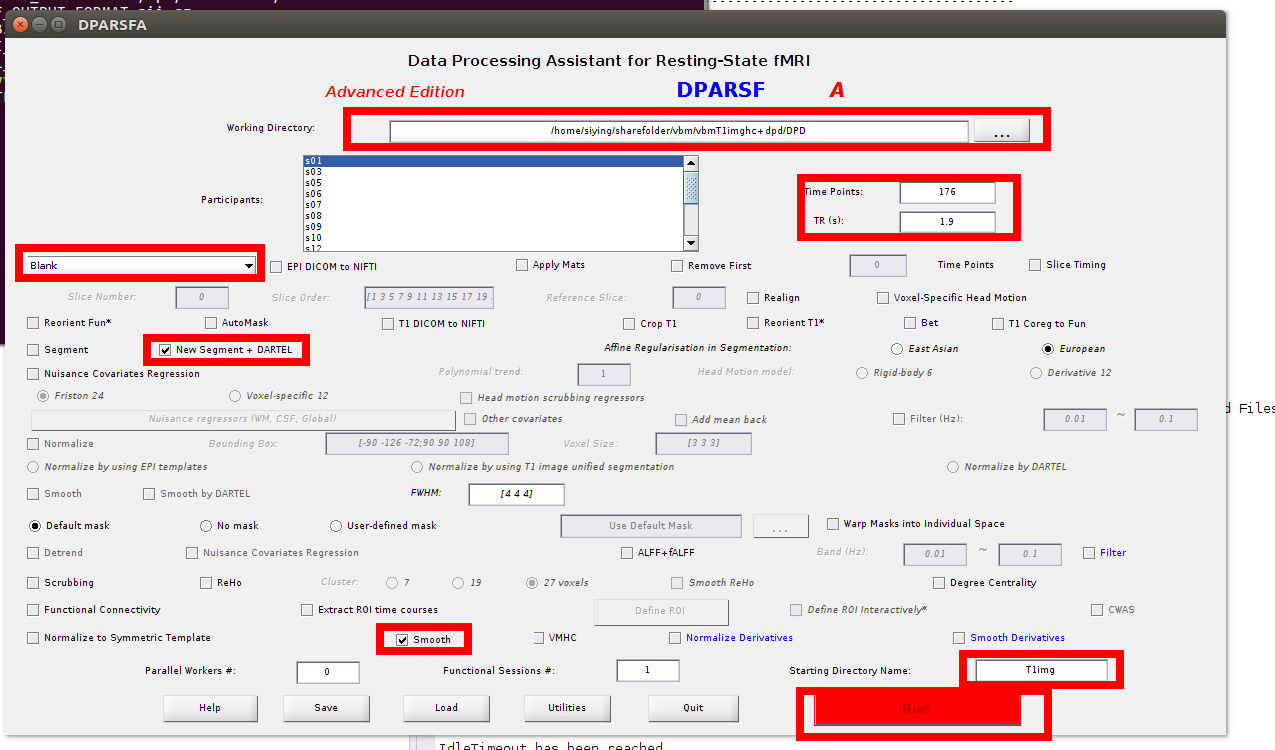
Task: Click the Functional Sessions # field
Action: click(x=647, y=671)
